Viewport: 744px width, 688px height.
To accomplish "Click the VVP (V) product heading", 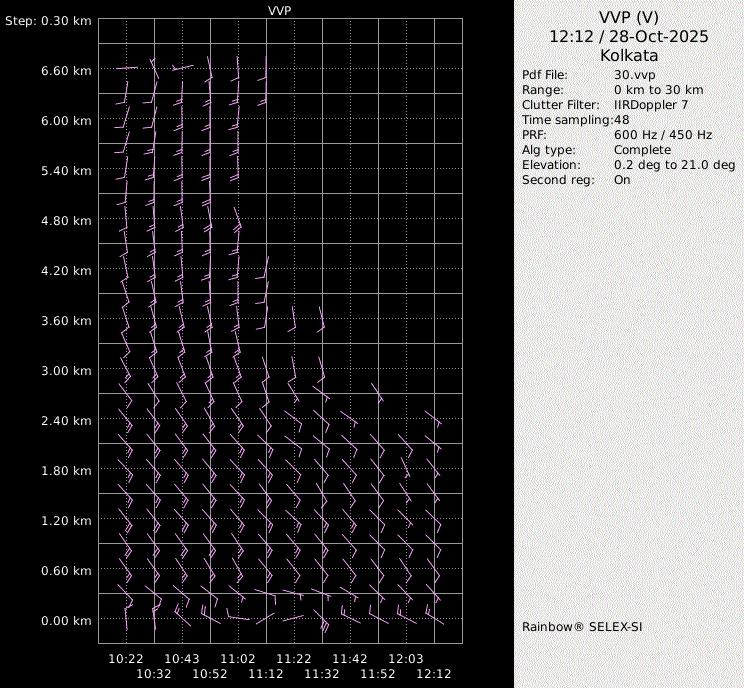I will (x=628, y=18).
